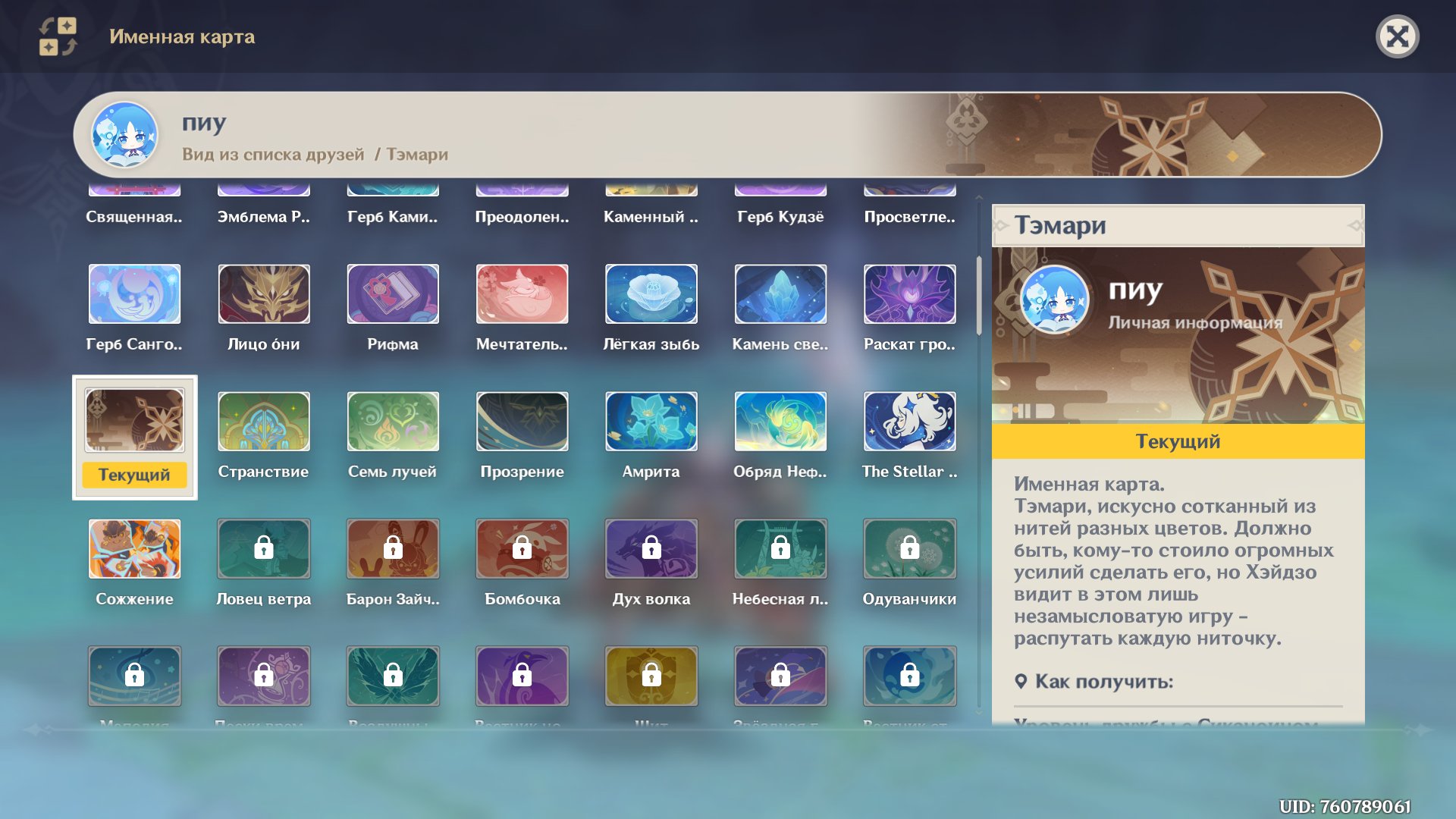Click the Просветле.. namecard label
Image resolution: width=1456 pixels, height=819 pixels.
pos(909,217)
